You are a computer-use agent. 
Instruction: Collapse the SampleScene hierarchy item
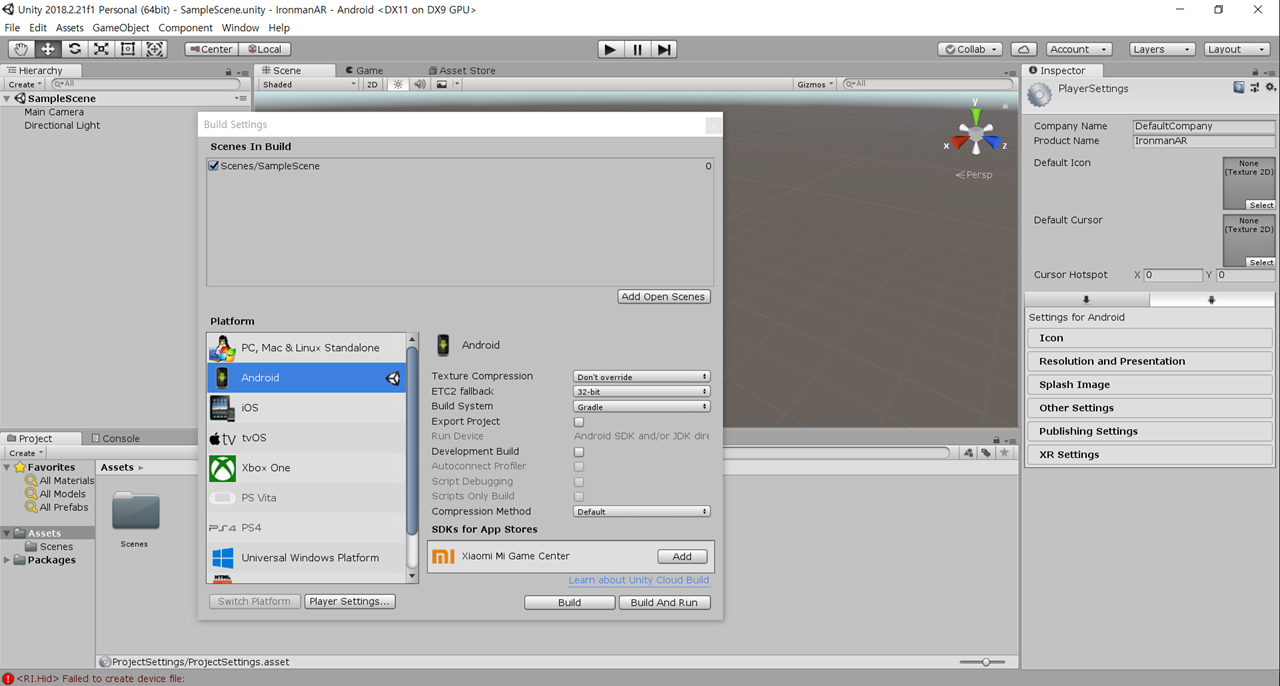pyautogui.click(x=8, y=99)
